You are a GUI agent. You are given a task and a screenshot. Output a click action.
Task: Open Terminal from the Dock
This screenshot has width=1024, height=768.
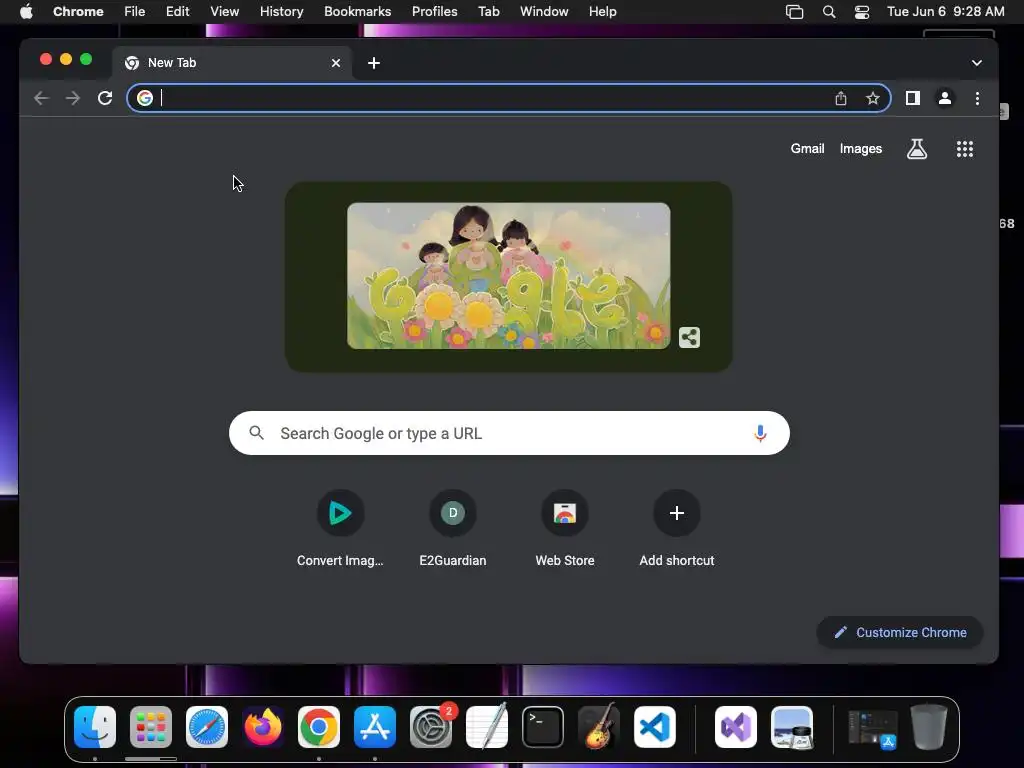point(543,727)
